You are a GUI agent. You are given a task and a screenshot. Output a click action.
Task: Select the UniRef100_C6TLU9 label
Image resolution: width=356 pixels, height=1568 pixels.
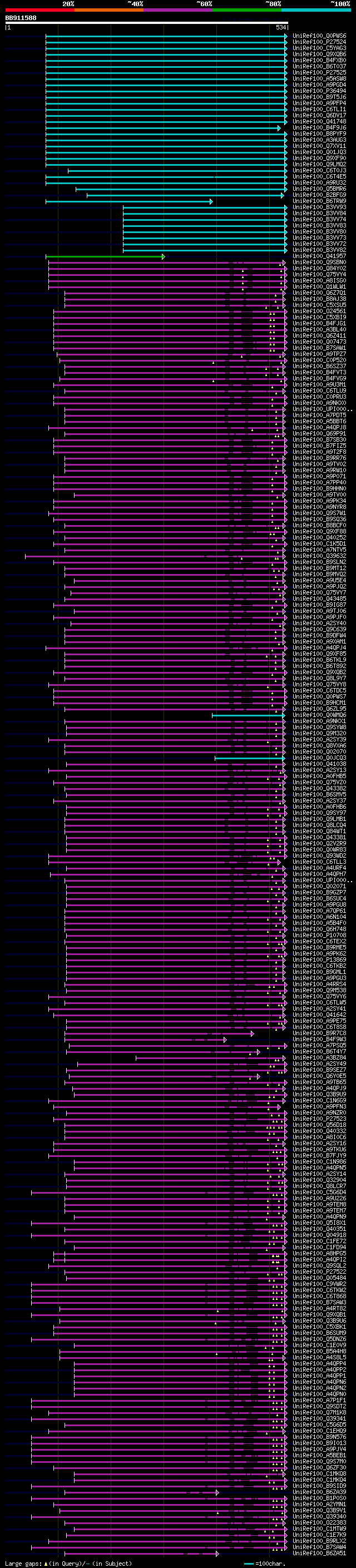[319, 391]
